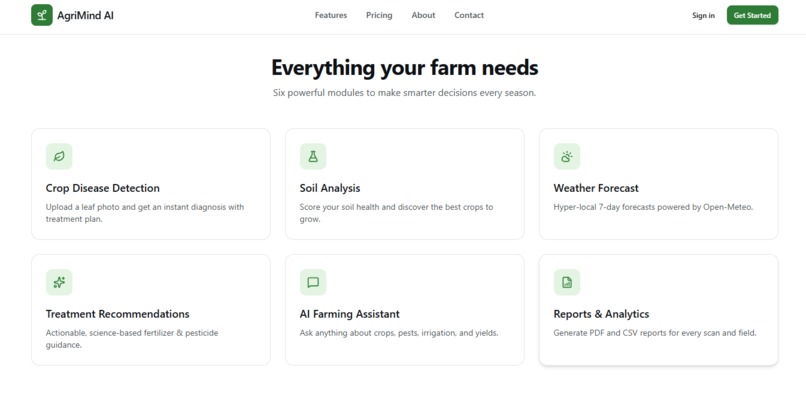Click the cloud-sun icon in Weather Forecast card

point(567,156)
